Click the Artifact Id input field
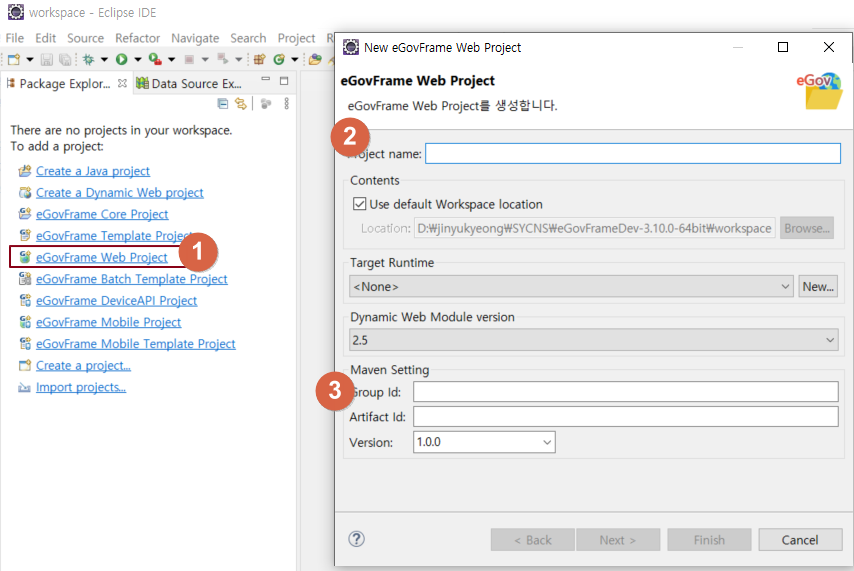Viewport: 854px width, 571px height. tap(625, 417)
